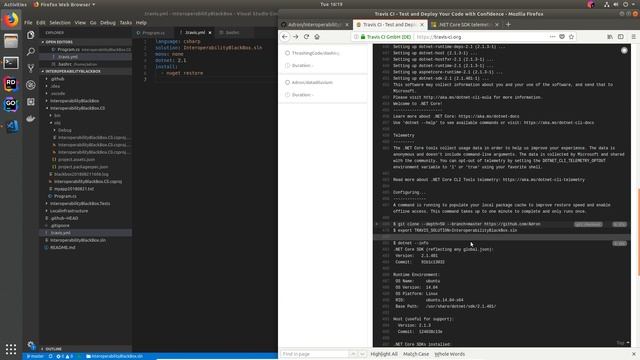Collapse the obj folder

click(x=57, y=123)
